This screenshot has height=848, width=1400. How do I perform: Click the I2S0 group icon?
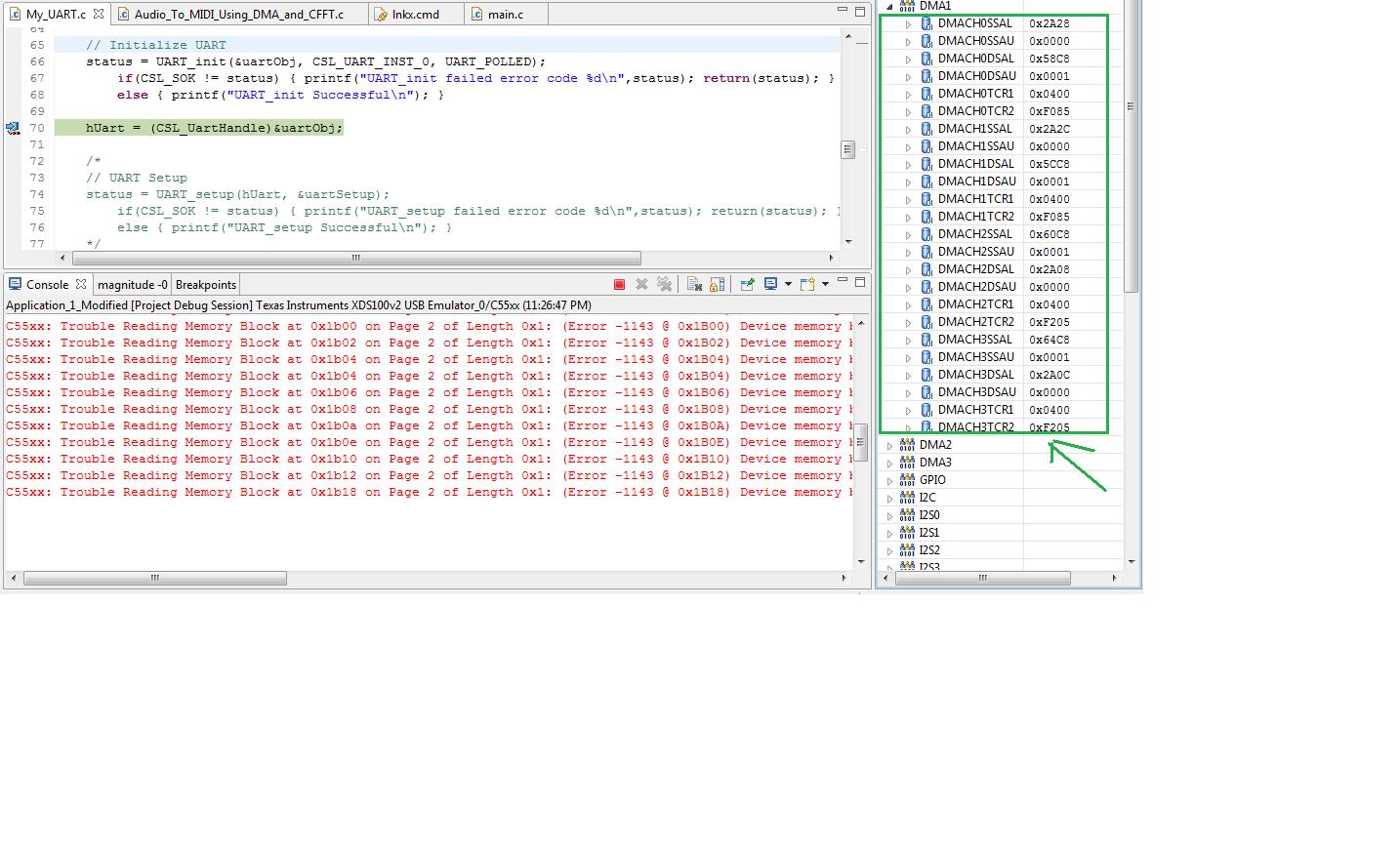(x=907, y=515)
